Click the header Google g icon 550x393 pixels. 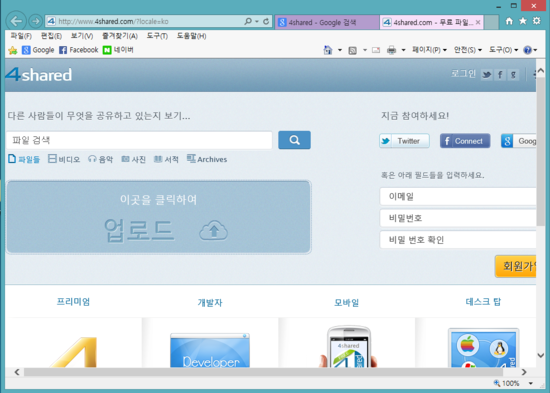pos(513,75)
